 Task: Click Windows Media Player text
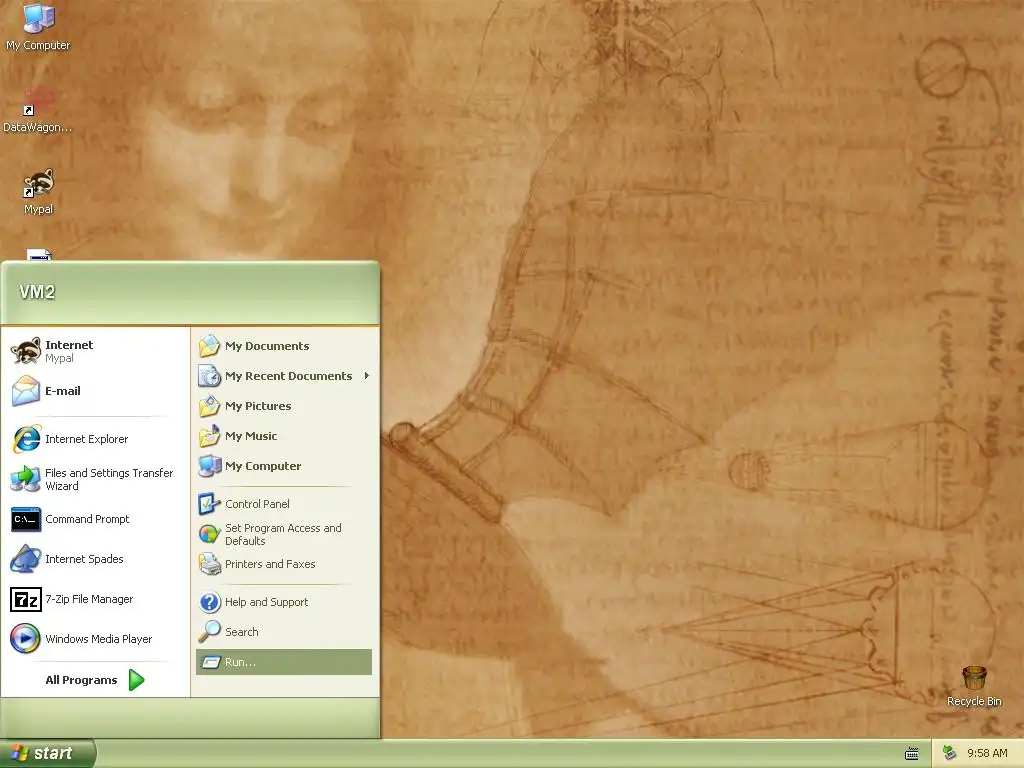(98, 639)
